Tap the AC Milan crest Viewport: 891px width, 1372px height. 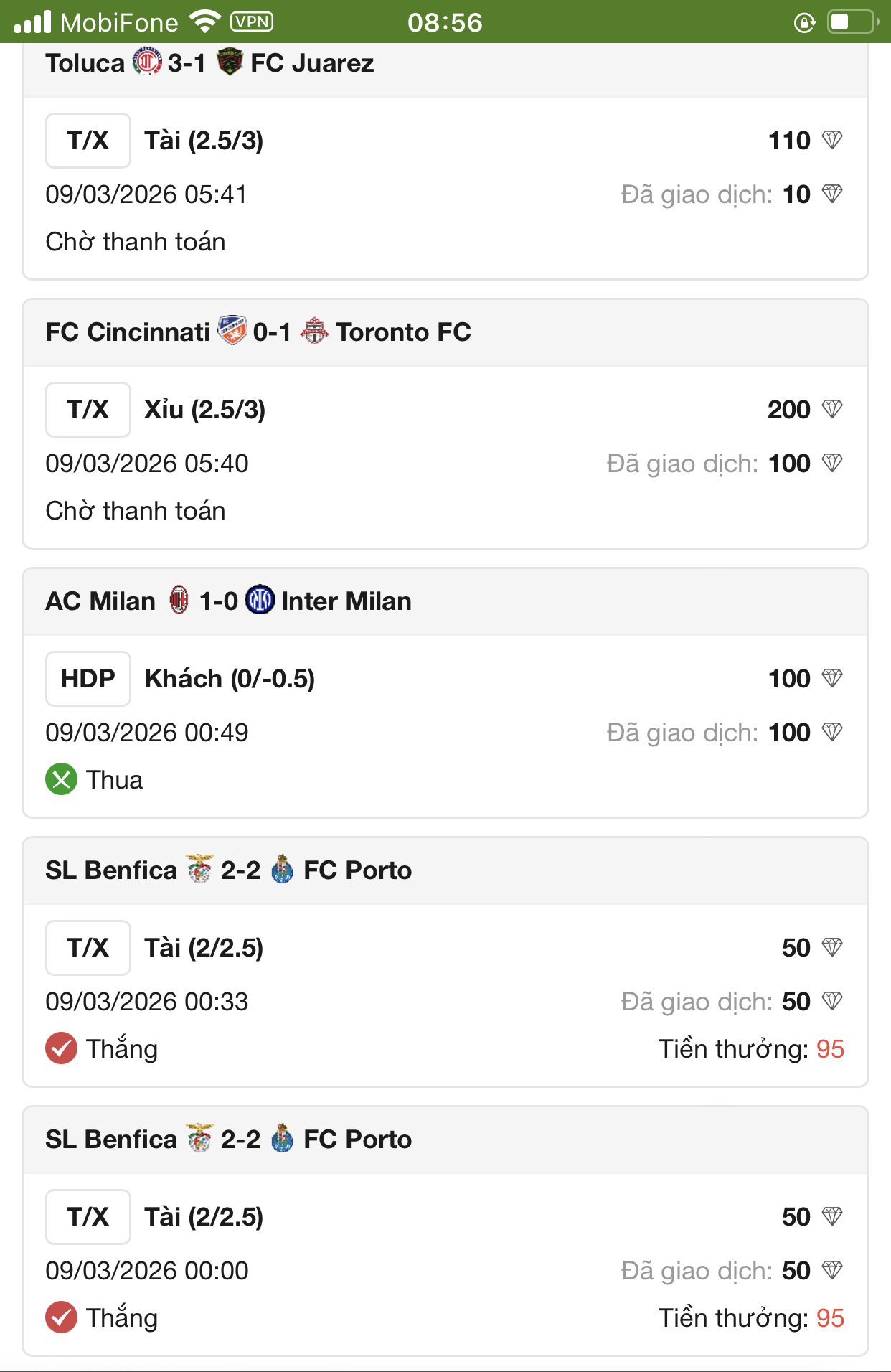pyautogui.click(x=179, y=600)
